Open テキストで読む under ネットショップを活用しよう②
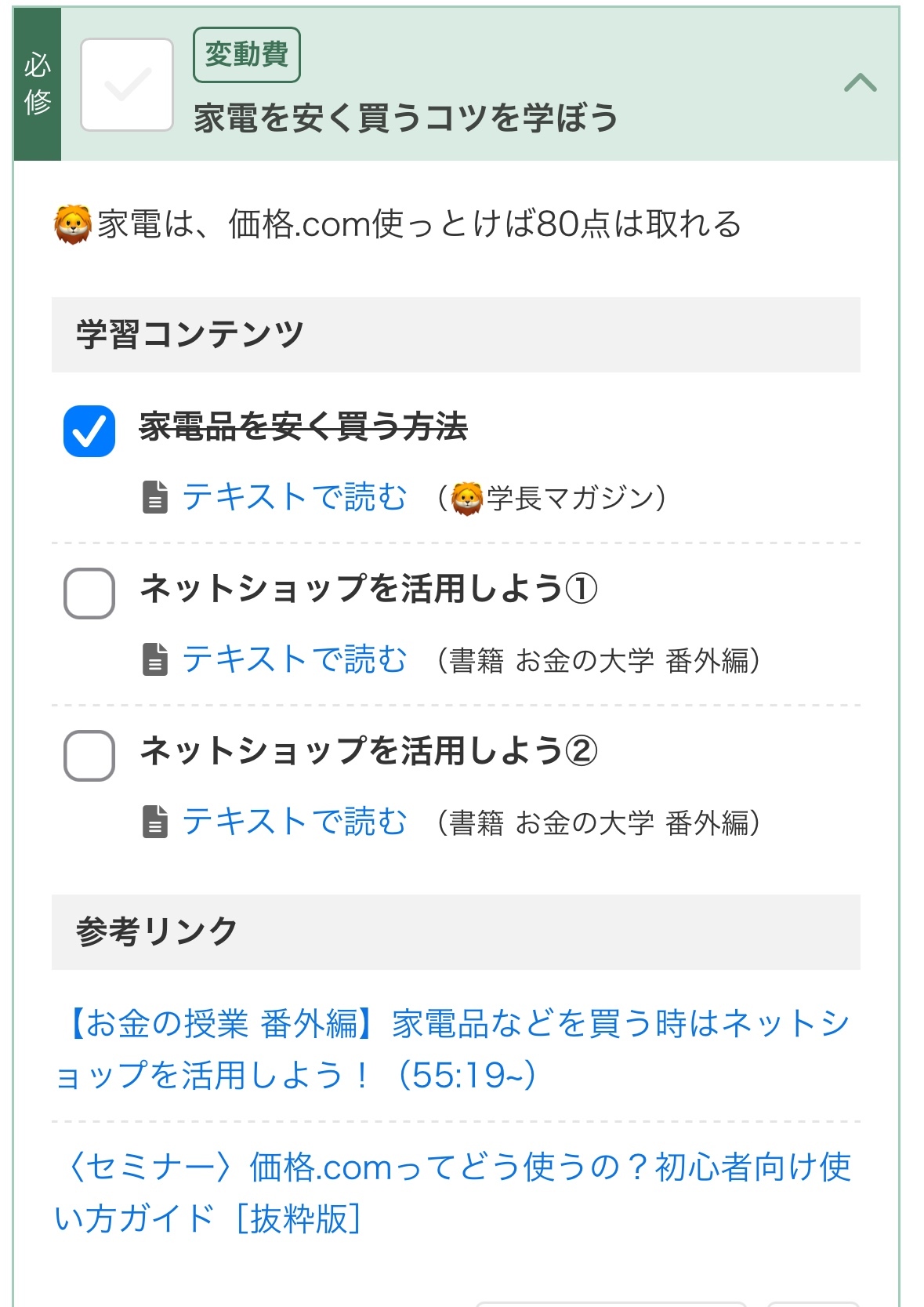924x1307 pixels. tap(295, 822)
